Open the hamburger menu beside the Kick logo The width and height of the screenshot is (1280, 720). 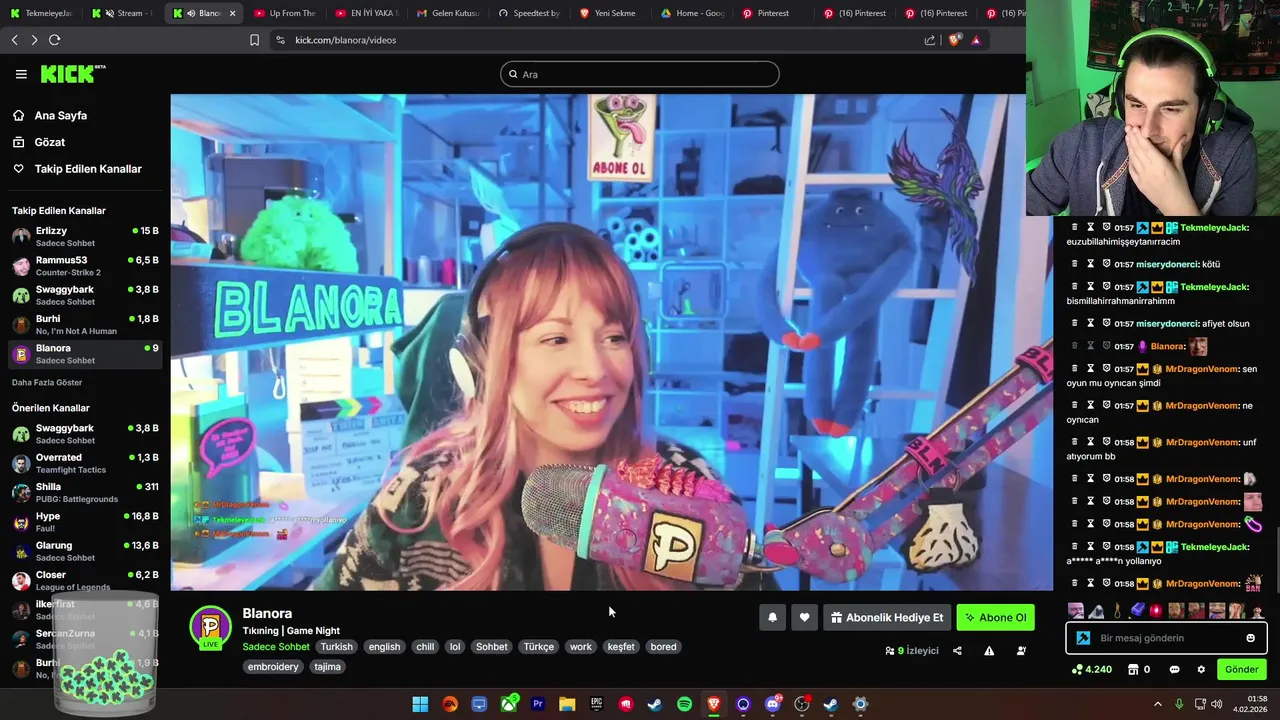(x=21, y=74)
